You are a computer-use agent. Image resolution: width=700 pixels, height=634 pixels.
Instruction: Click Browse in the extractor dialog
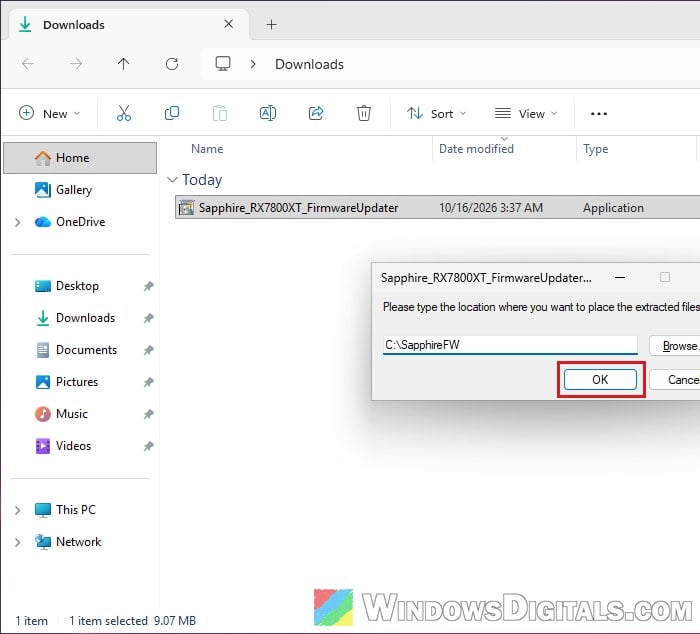tap(675, 346)
